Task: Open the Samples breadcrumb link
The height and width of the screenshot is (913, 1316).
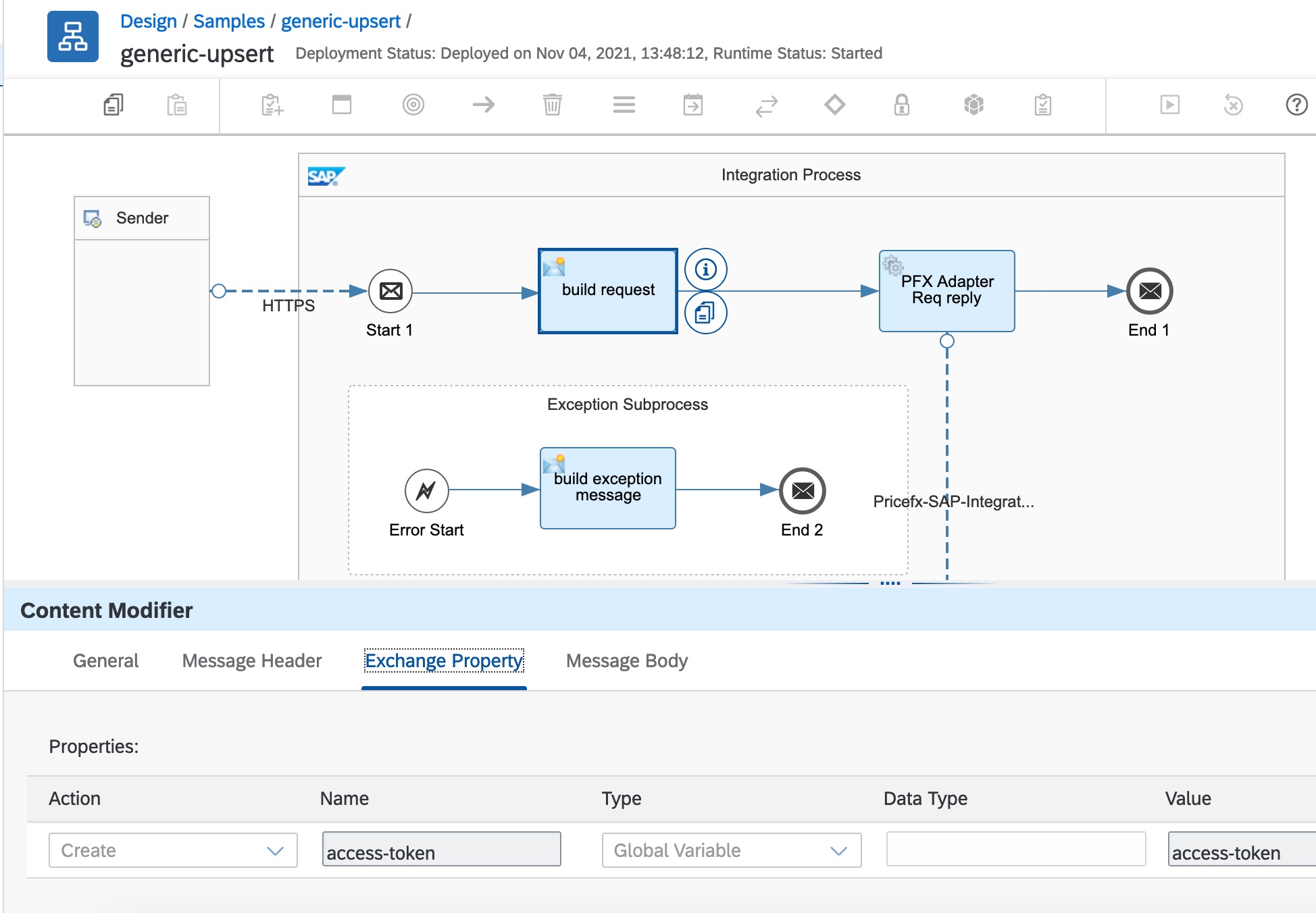Action: pos(228,21)
